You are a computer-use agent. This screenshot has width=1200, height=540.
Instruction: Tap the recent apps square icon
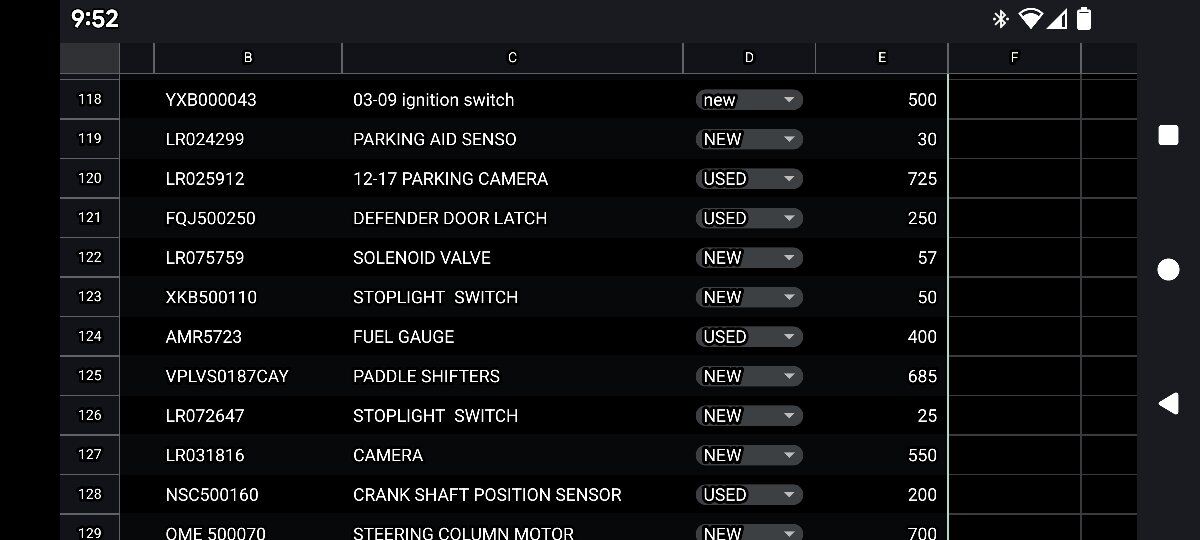click(1168, 135)
